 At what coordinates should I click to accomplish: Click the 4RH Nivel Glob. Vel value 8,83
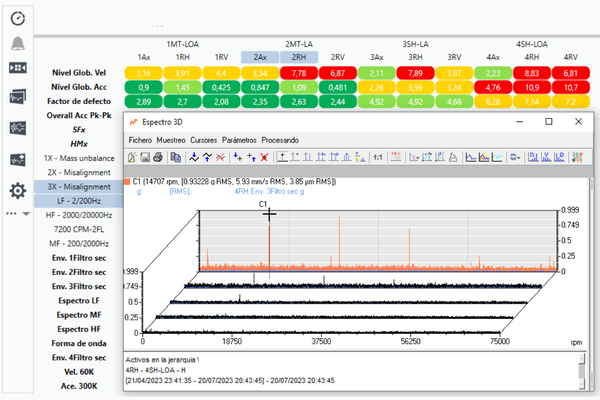[x=531, y=73]
